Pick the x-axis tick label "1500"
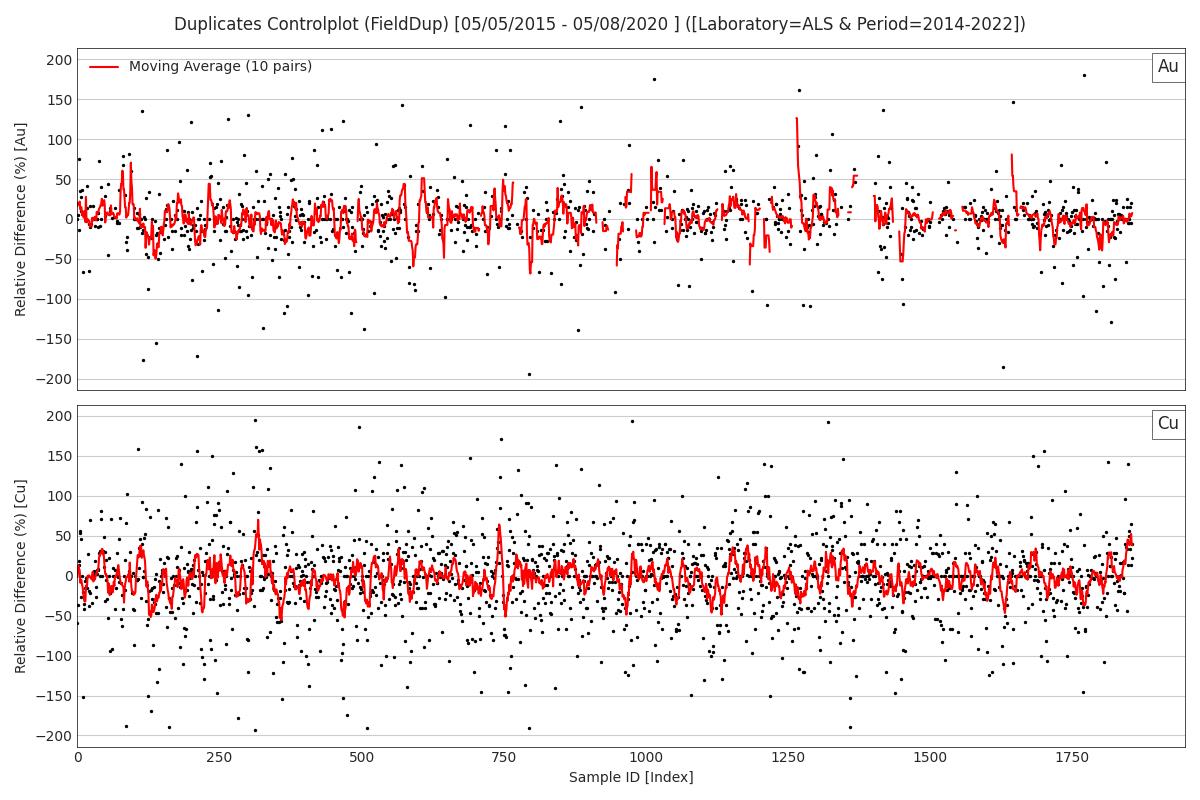The height and width of the screenshot is (800, 1200). coord(930,758)
